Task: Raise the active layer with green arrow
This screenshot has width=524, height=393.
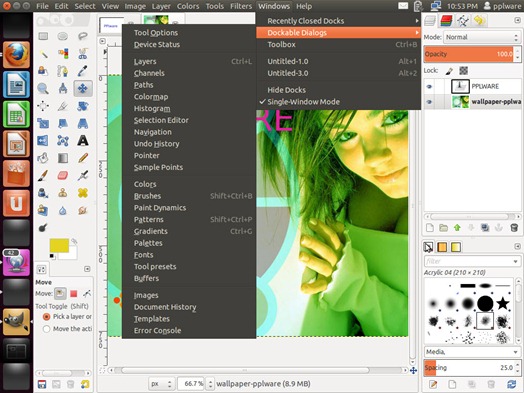Action: [457, 228]
